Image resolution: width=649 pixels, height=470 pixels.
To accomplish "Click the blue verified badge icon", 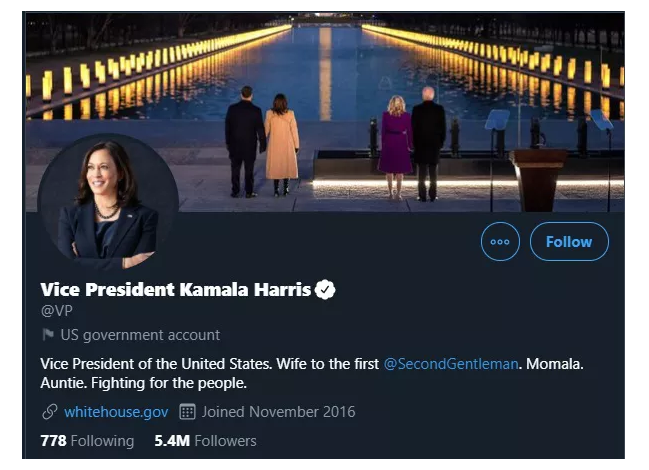I will point(326,290).
